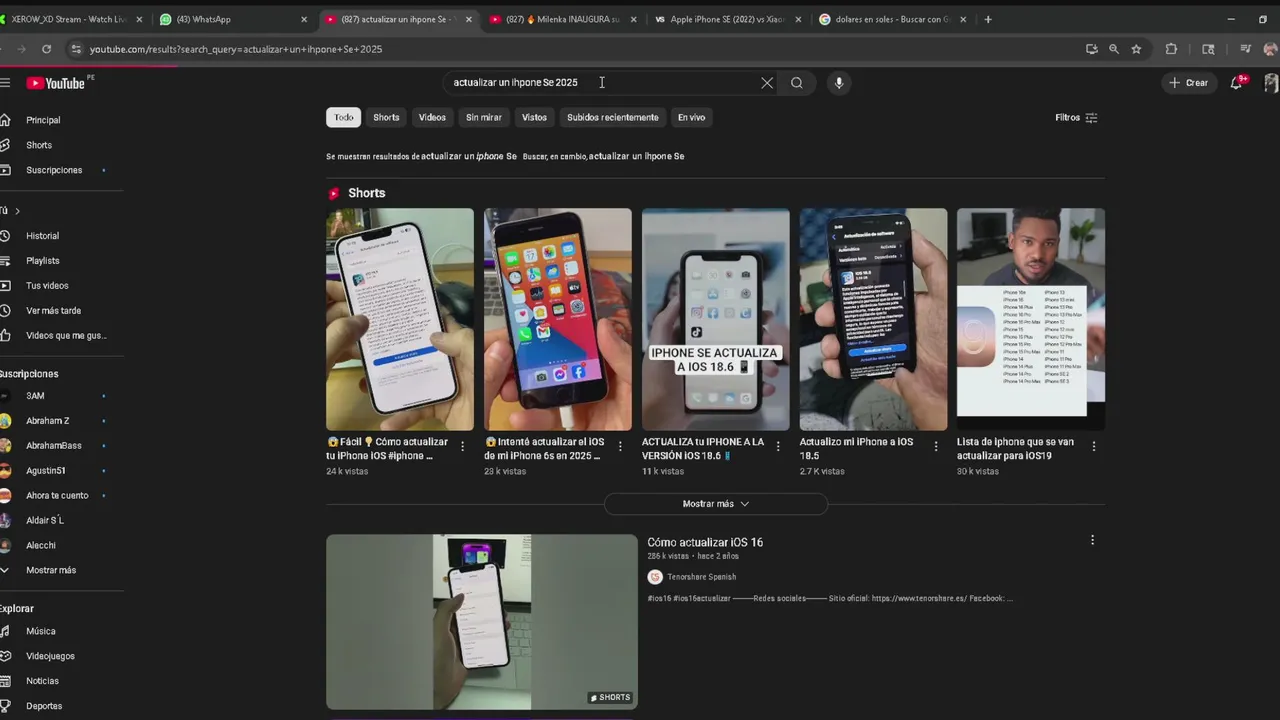1280x720 pixels.
Task: Click Cómo actualizar iOS 16 video thumbnail
Action: (482, 622)
